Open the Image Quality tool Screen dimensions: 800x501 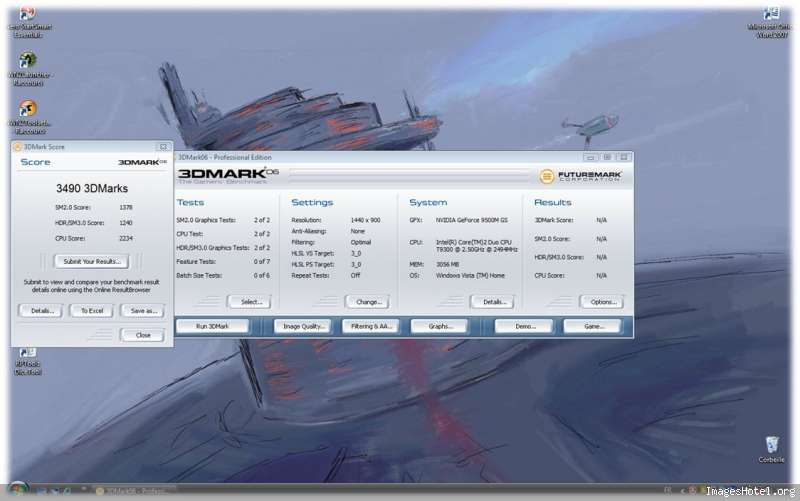[301, 326]
